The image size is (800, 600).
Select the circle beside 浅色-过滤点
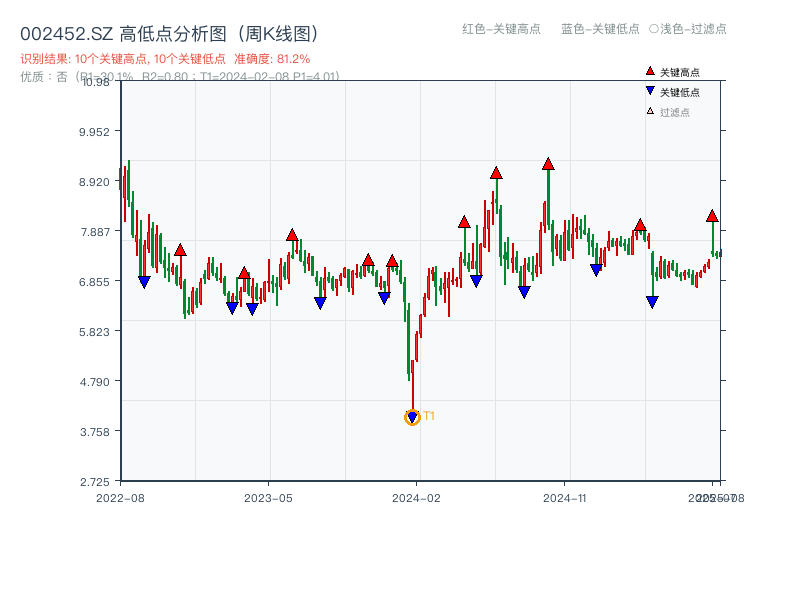point(654,29)
